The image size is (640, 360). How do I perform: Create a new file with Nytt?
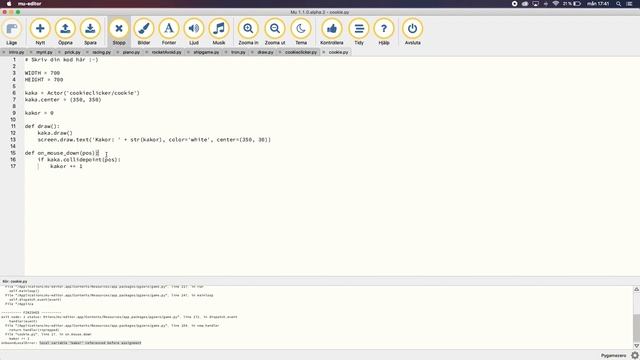pos(40,31)
